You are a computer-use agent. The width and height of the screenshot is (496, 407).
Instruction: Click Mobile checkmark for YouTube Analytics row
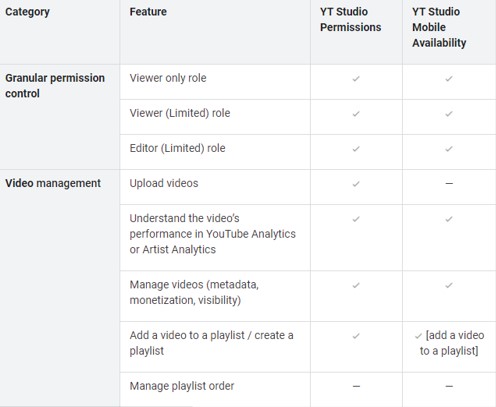pyautogui.click(x=449, y=219)
